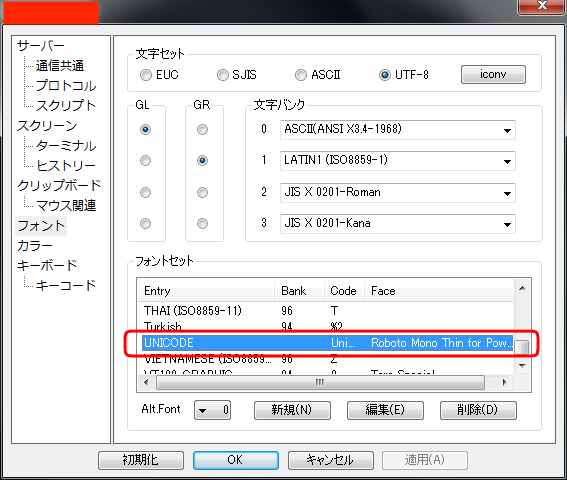Select GL radio for bank 0
This screenshot has height=480, width=567.
pos(145,129)
